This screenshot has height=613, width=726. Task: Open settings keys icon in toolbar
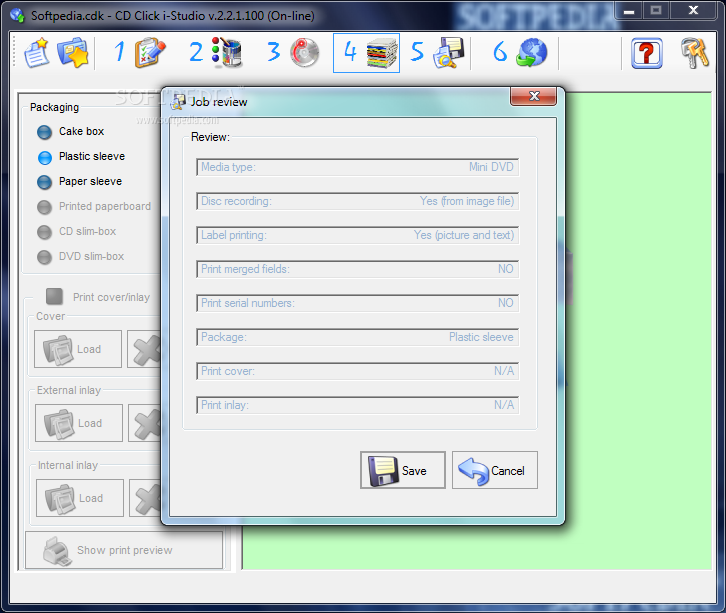tap(695, 53)
